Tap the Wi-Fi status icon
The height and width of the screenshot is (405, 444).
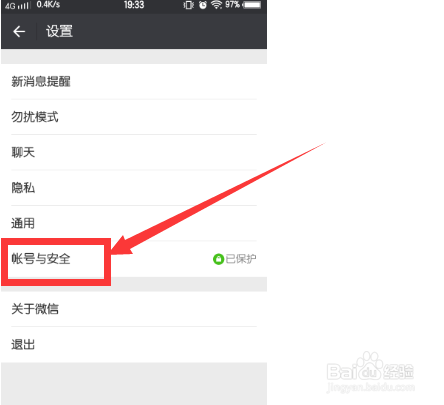[x=216, y=5]
